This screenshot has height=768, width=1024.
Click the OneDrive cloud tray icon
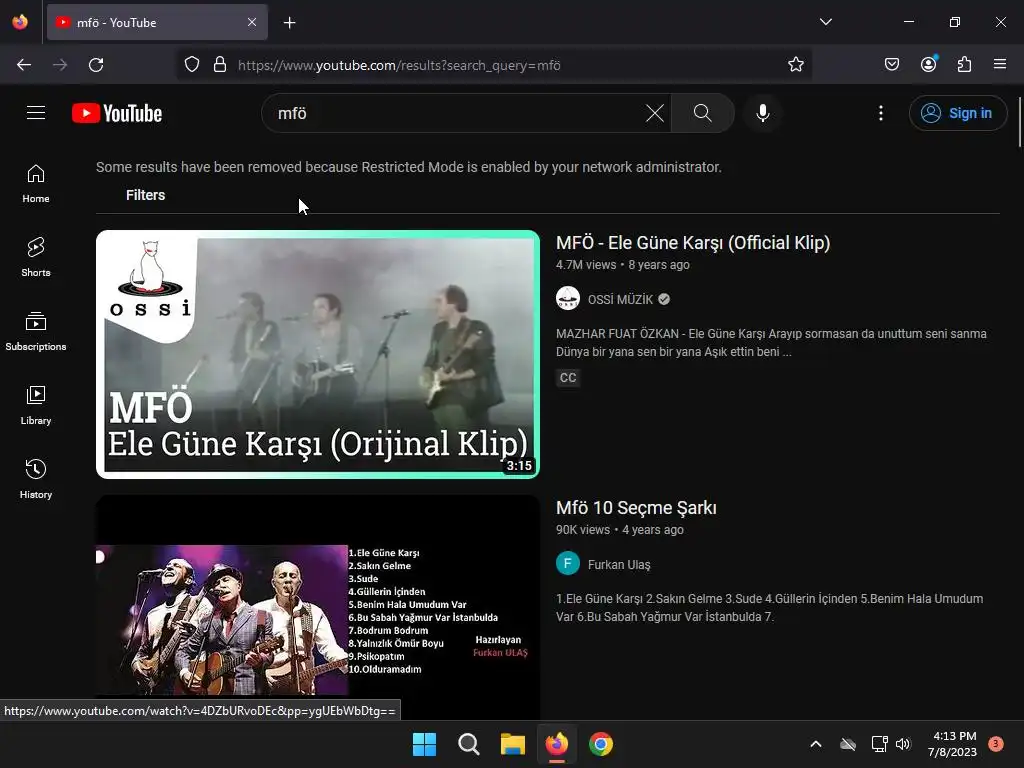point(848,744)
